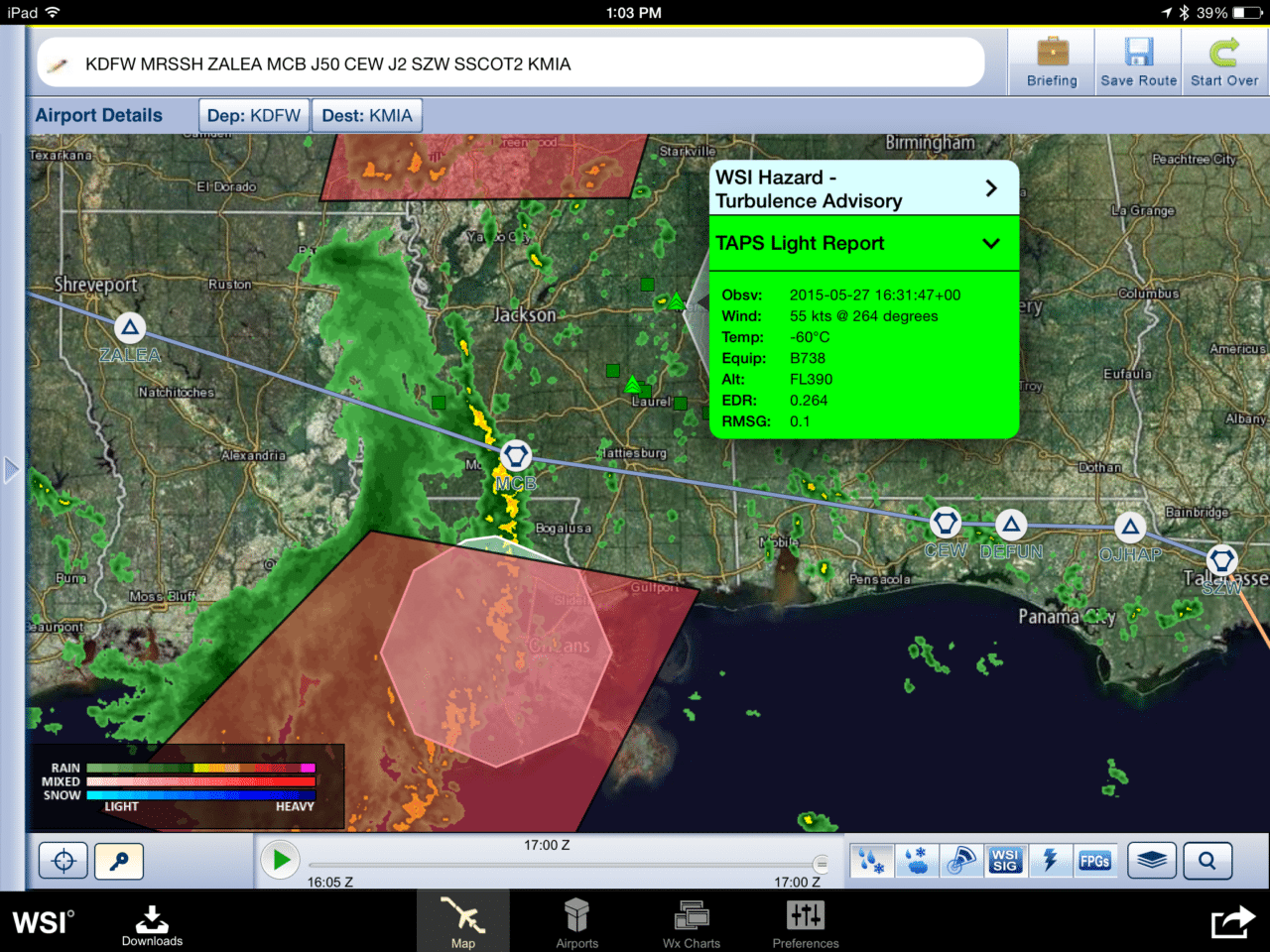Tap the pink octagon hazard area
This screenshot has height=952, width=1270.
[x=496, y=653]
